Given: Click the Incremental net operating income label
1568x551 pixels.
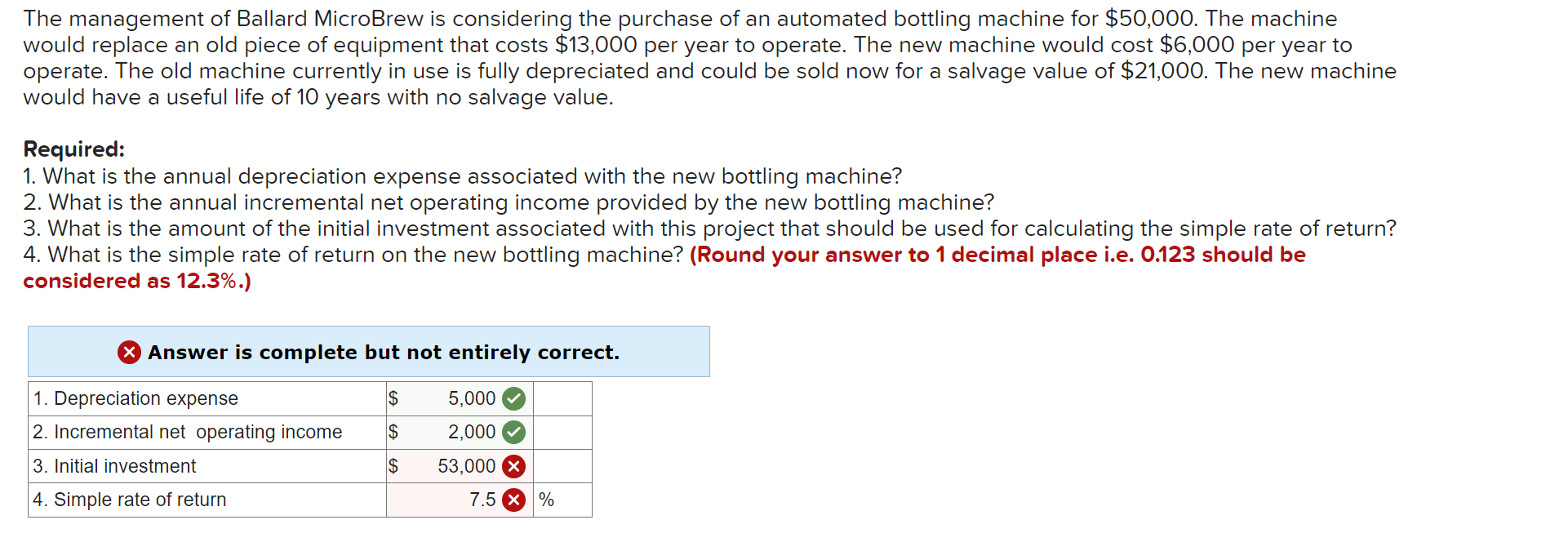Looking at the screenshot, I should 186,433.
